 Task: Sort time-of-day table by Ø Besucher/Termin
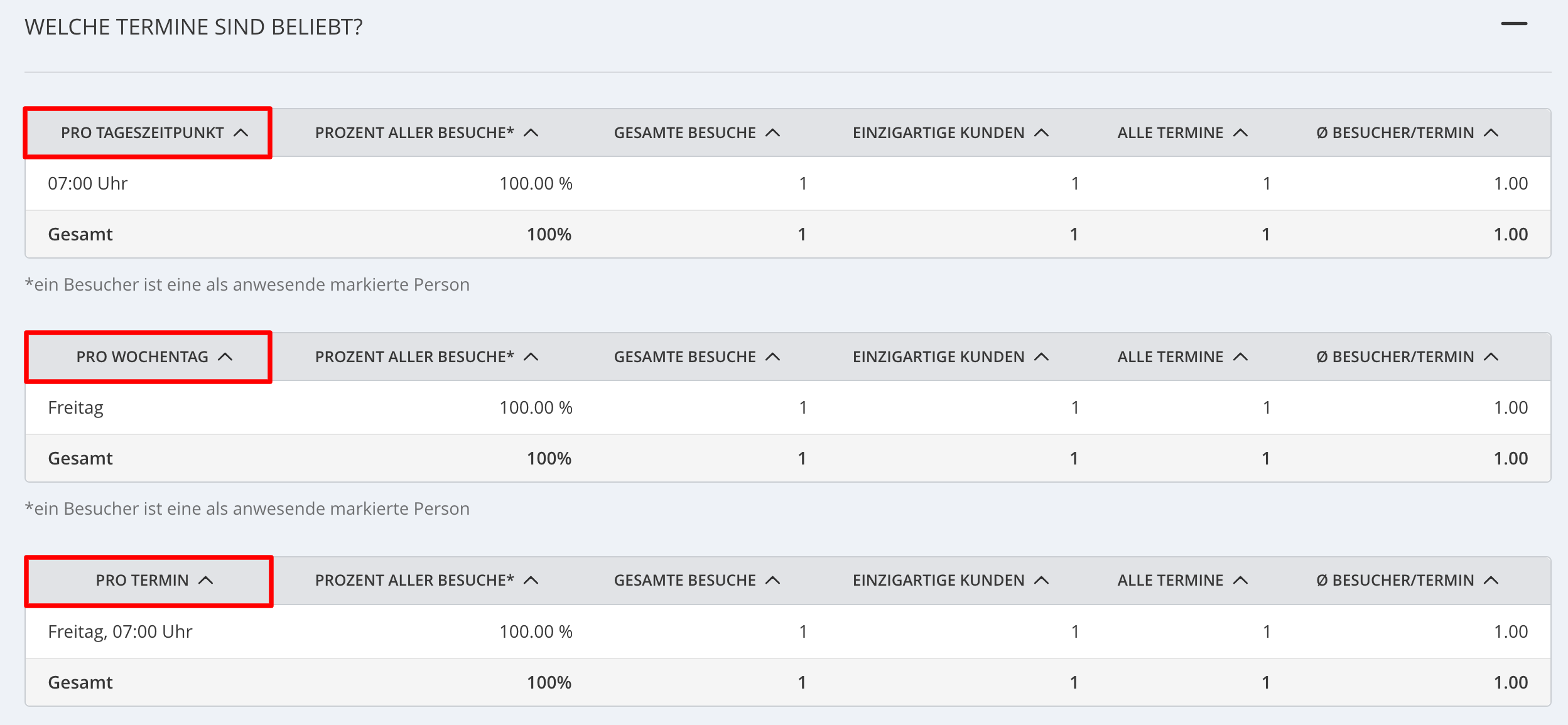tap(1407, 132)
